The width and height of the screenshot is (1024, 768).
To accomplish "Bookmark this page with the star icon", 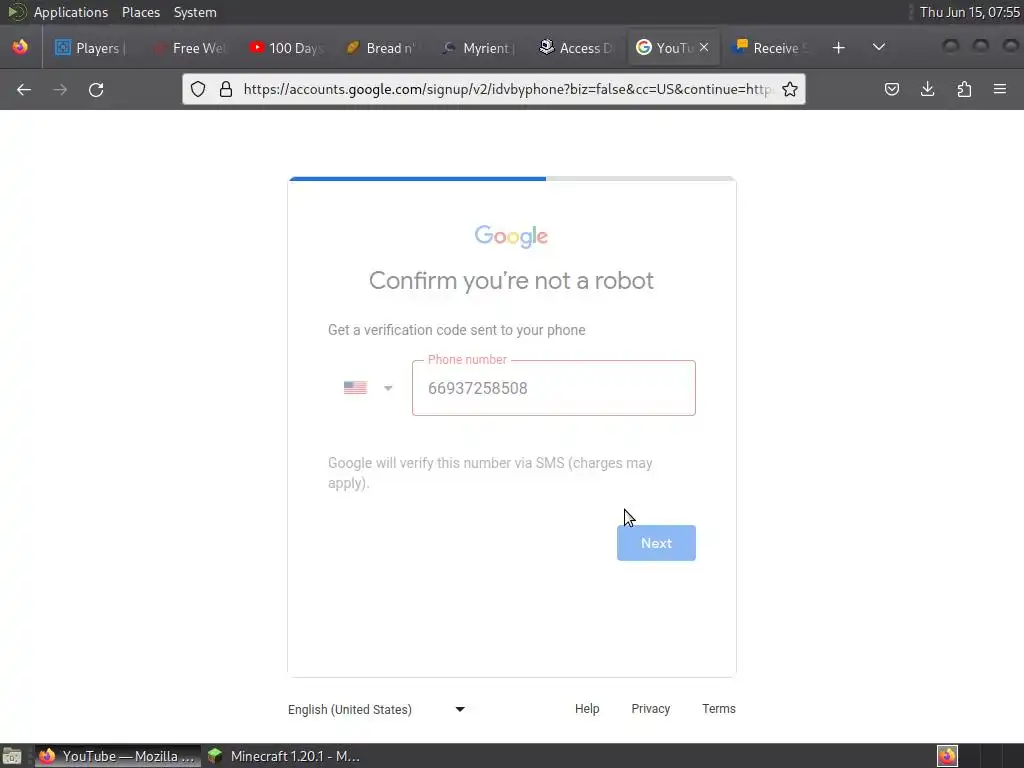I will pos(790,89).
